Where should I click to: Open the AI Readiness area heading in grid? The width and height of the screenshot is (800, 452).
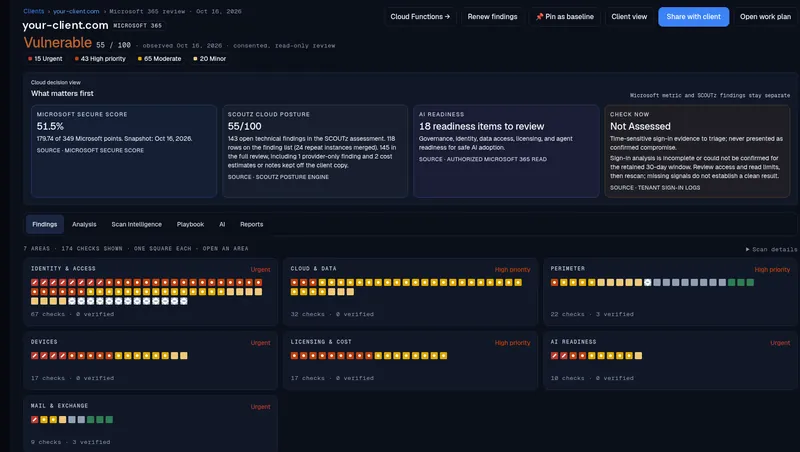pyautogui.click(x=573, y=342)
